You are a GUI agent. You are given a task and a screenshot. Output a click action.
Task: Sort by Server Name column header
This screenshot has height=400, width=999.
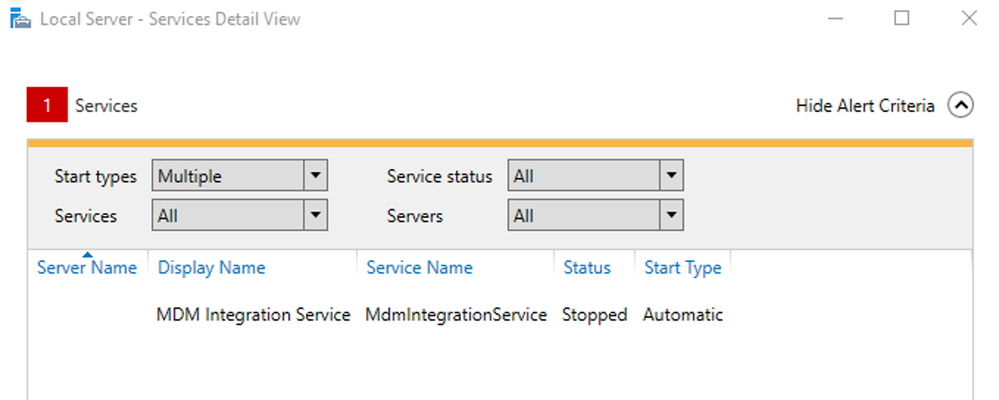click(x=87, y=268)
